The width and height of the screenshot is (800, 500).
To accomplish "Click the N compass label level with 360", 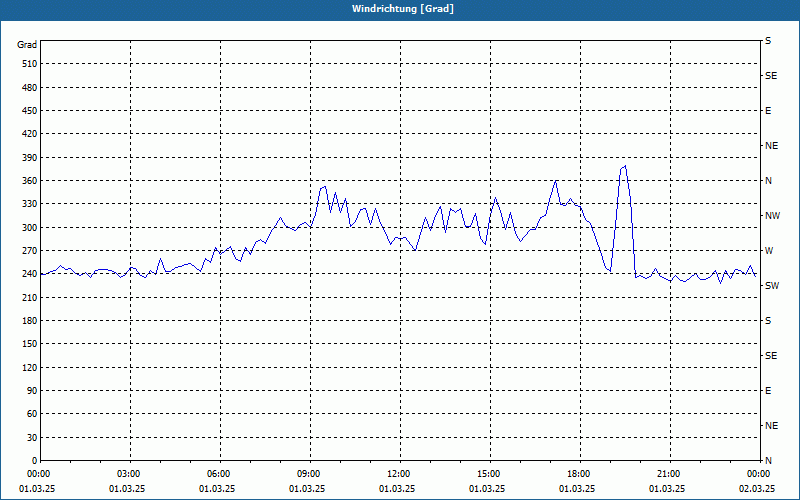I will coord(769,181).
